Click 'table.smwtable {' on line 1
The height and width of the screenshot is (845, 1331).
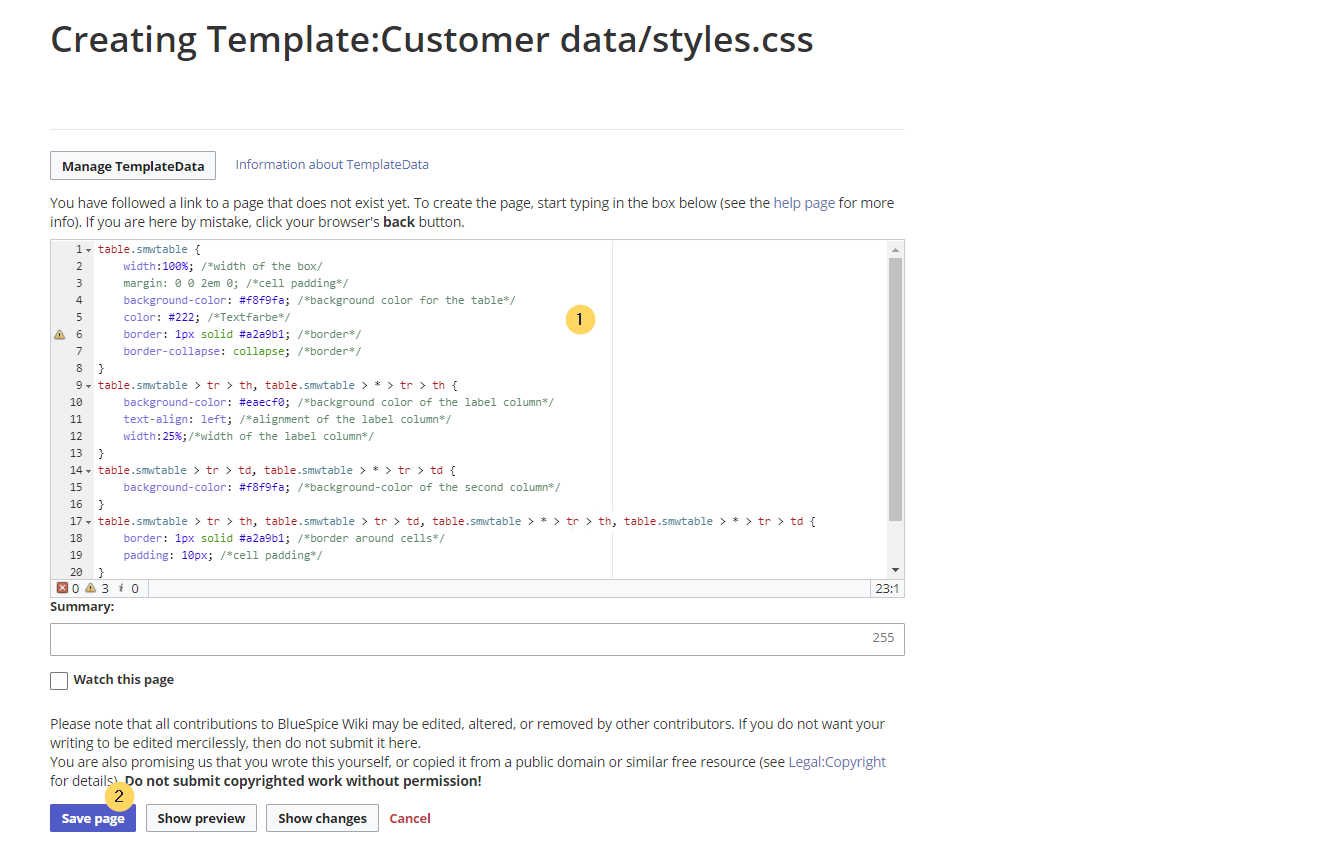pos(150,249)
